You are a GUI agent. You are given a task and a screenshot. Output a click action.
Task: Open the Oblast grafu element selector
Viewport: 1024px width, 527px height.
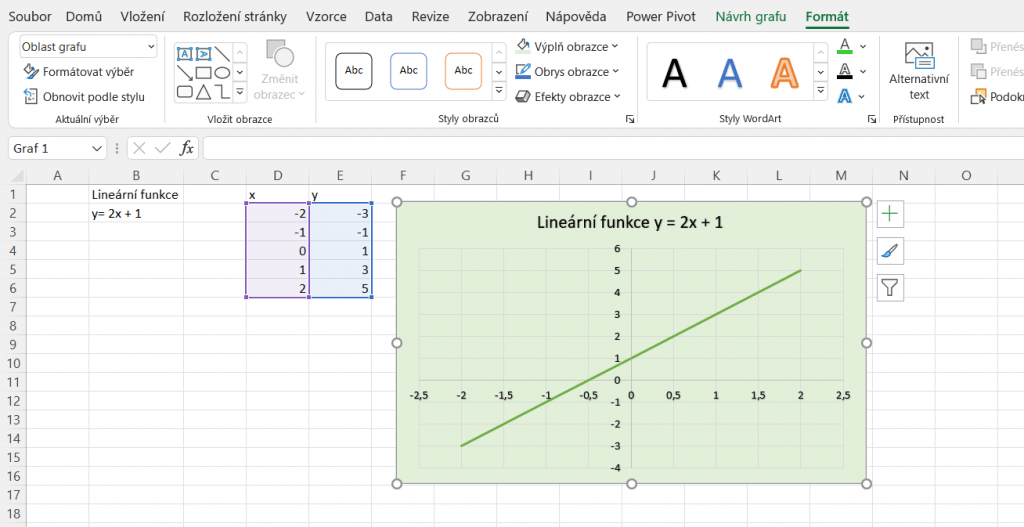click(x=88, y=47)
